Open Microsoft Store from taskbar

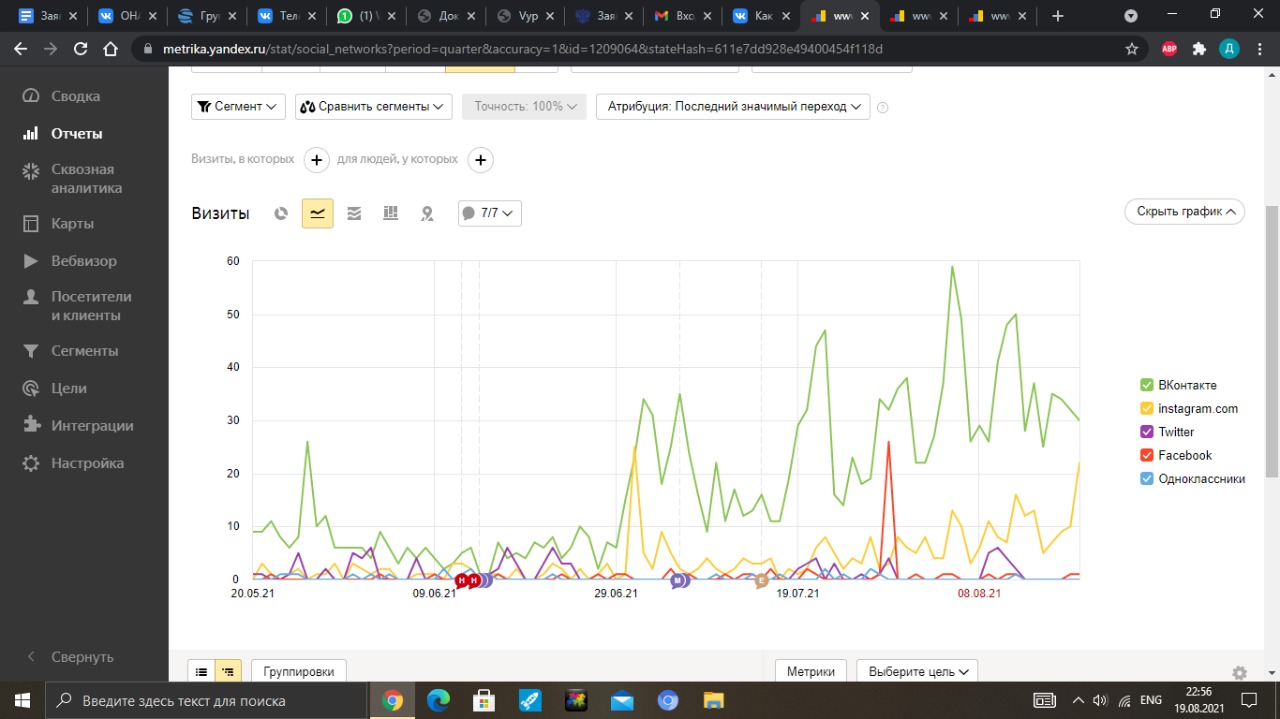tap(484, 701)
